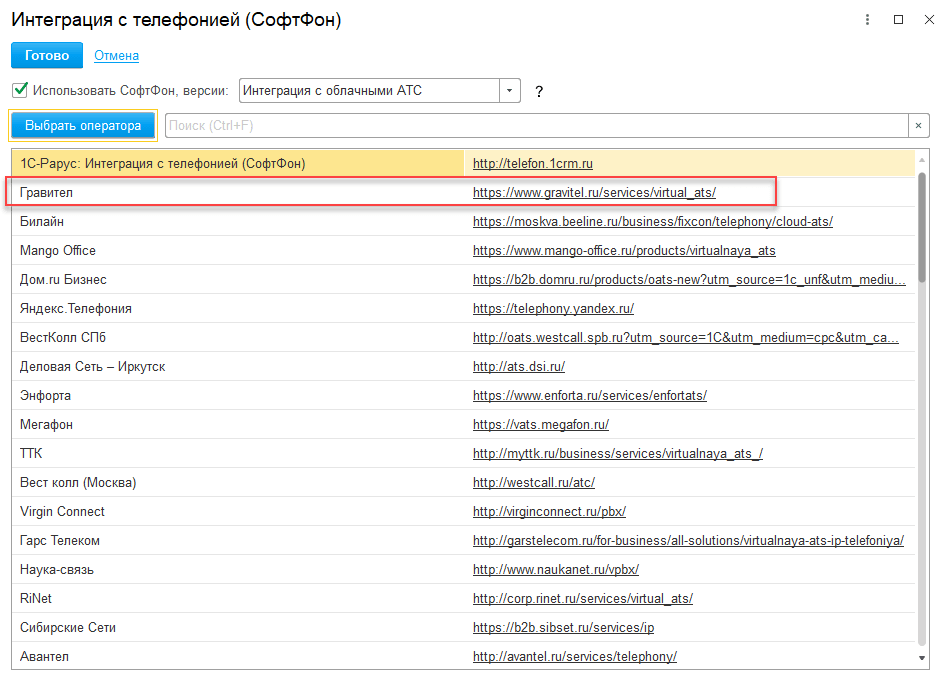The height and width of the screenshot is (681, 948).
Task: Select the ТТК operator row
Action: pyautogui.click(x=463, y=454)
